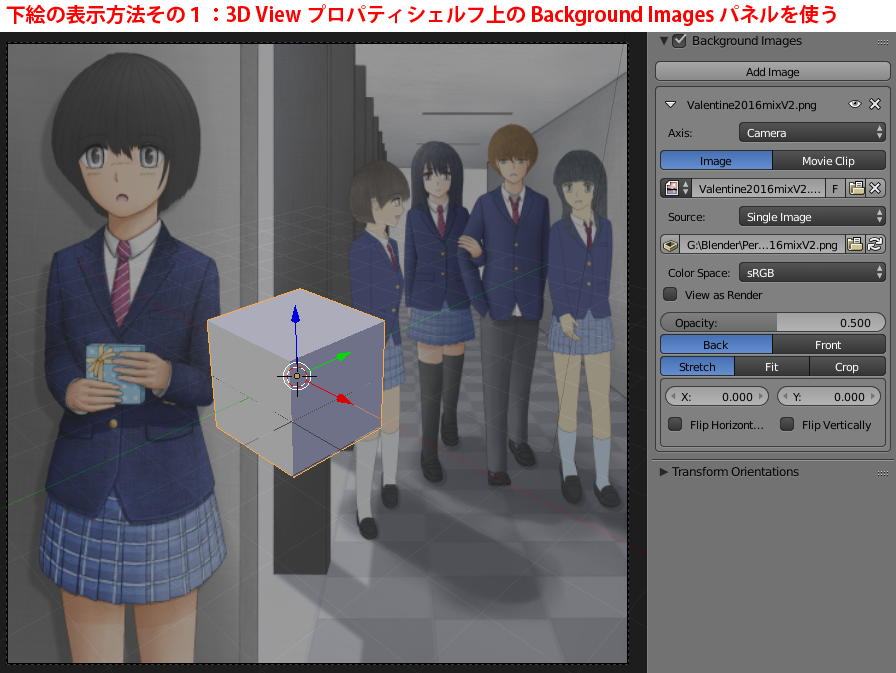Open the Axis Camera dropdown

[812, 133]
